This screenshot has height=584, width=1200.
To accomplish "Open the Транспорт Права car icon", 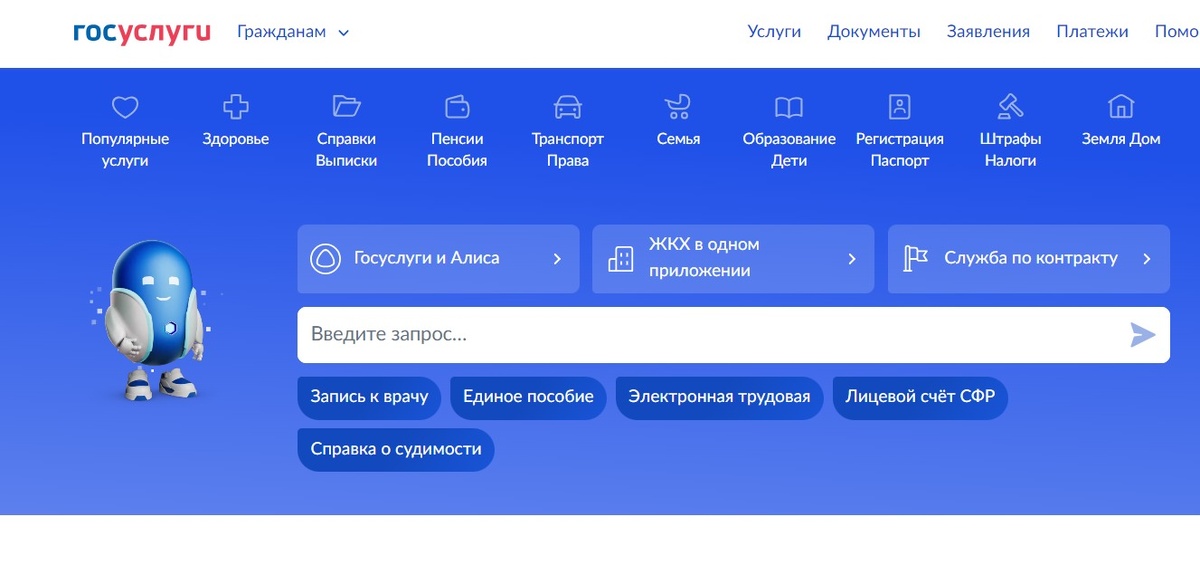I will tap(567, 107).
